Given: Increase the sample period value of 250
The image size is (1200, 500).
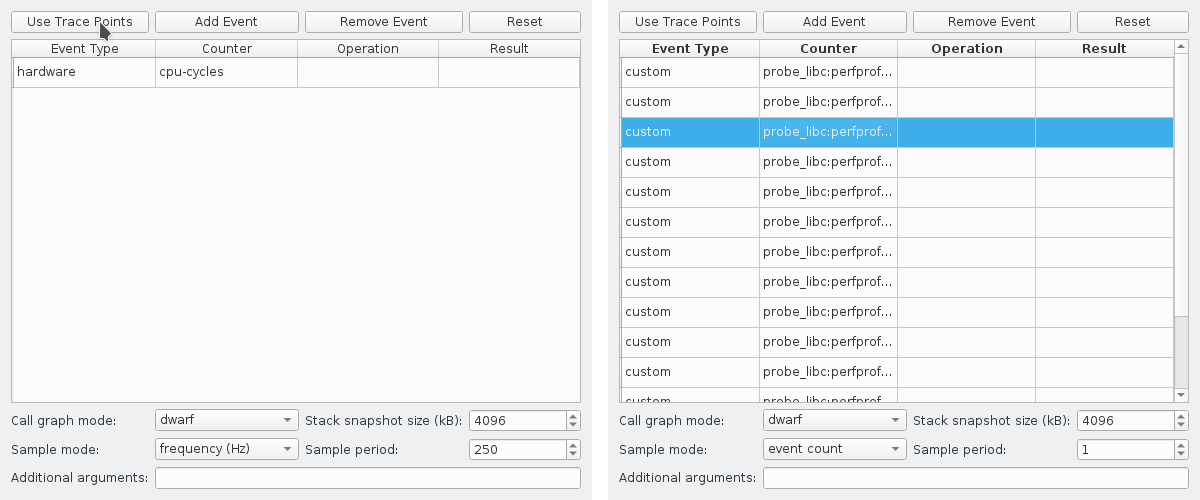Looking at the screenshot, I should [573, 445].
